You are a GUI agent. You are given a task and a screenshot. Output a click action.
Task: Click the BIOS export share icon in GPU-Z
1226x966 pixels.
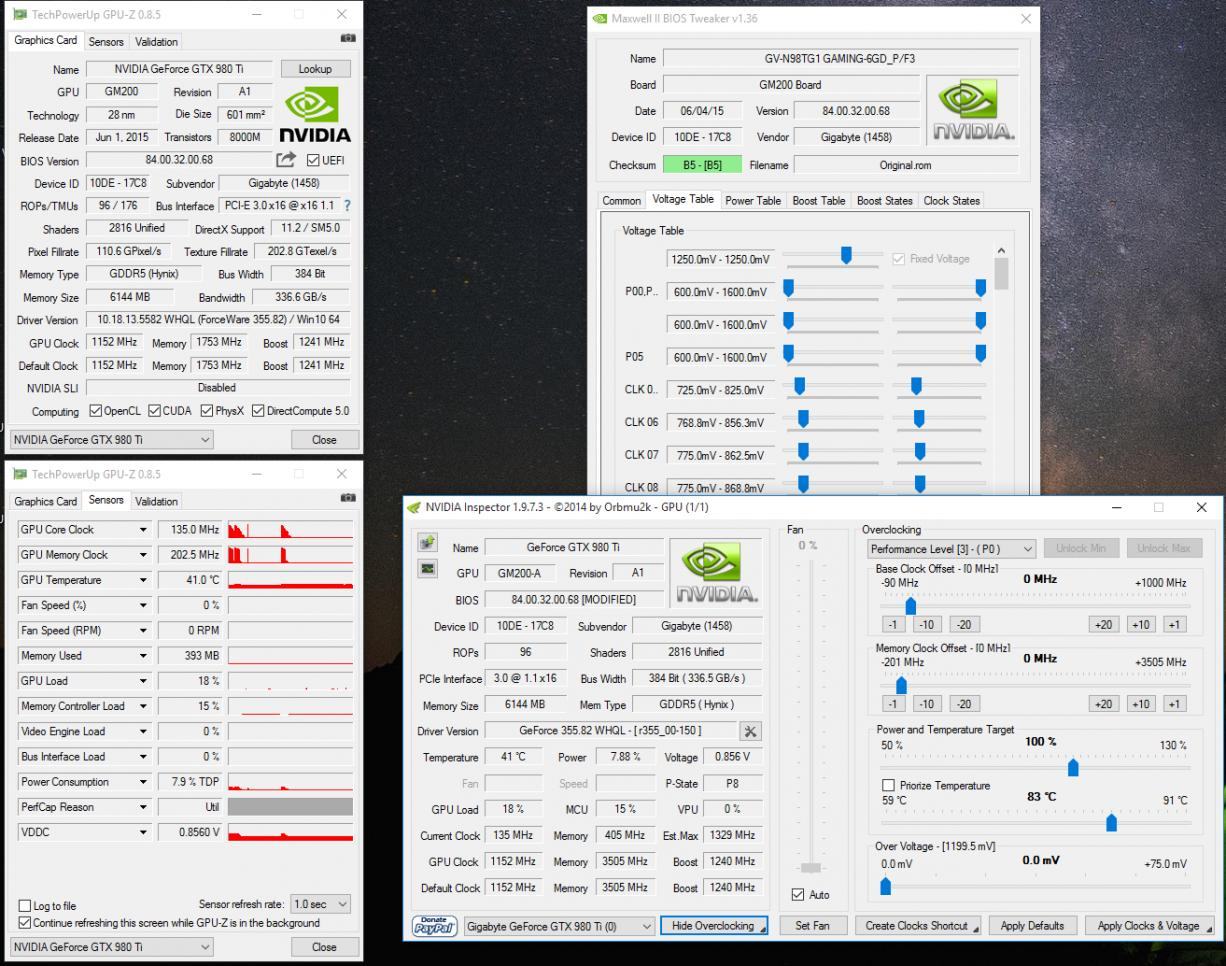[x=286, y=160]
